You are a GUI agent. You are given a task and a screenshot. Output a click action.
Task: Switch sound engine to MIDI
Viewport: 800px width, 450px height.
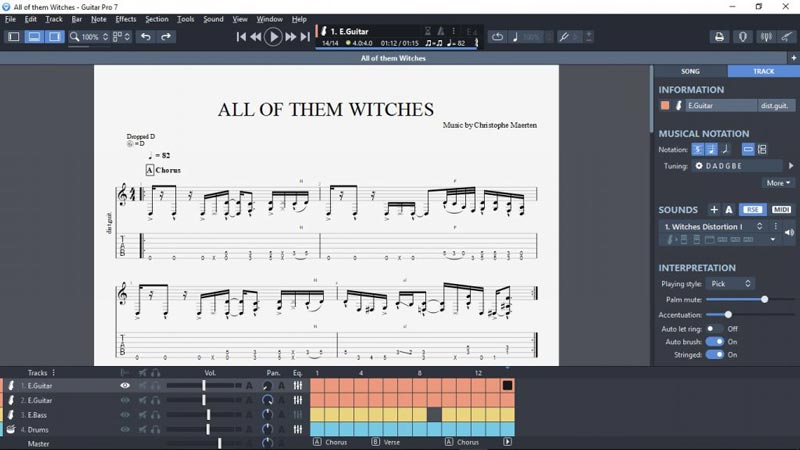point(781,210)
